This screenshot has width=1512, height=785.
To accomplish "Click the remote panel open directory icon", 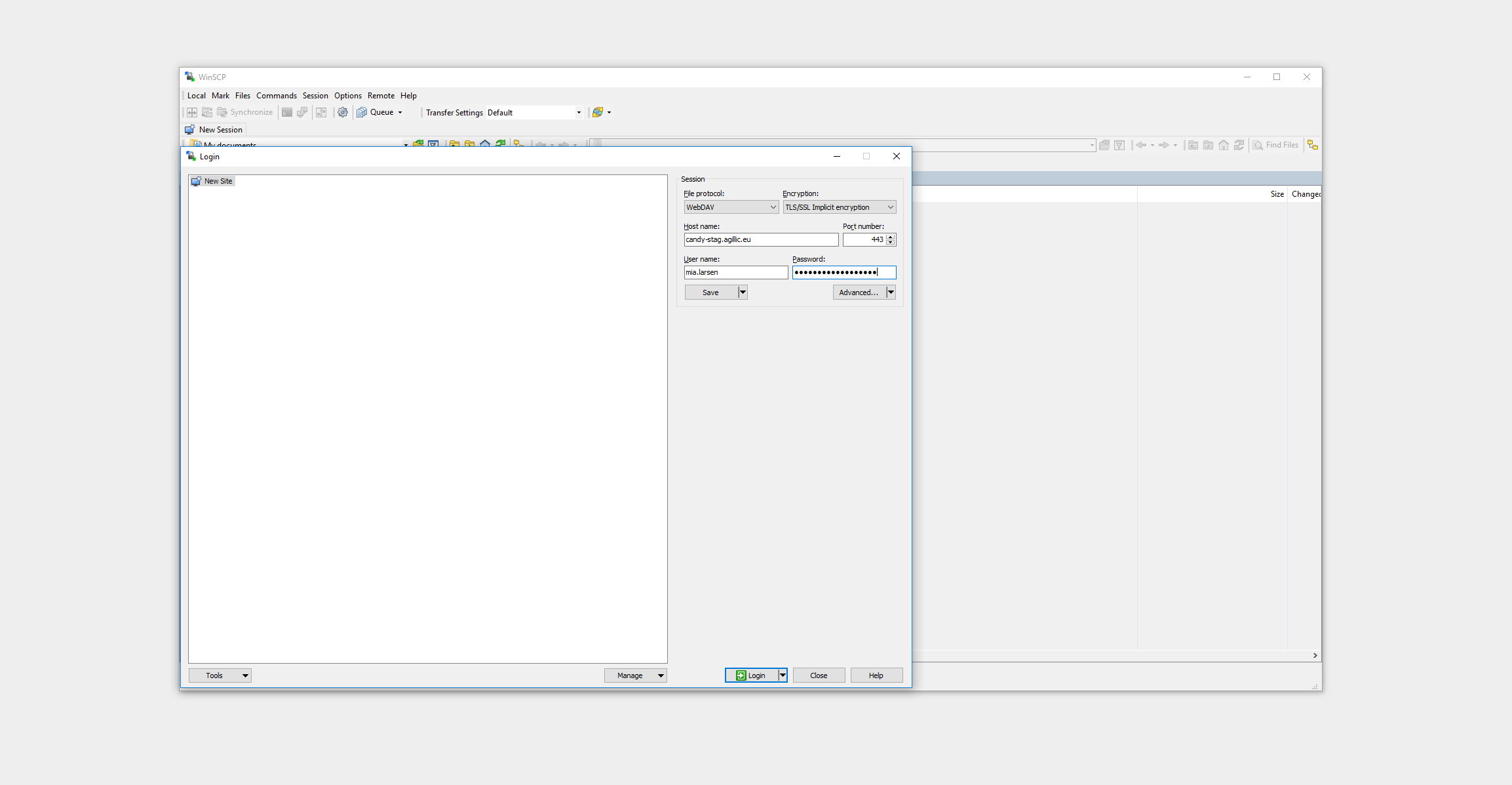I will [x=1104, y=145].
